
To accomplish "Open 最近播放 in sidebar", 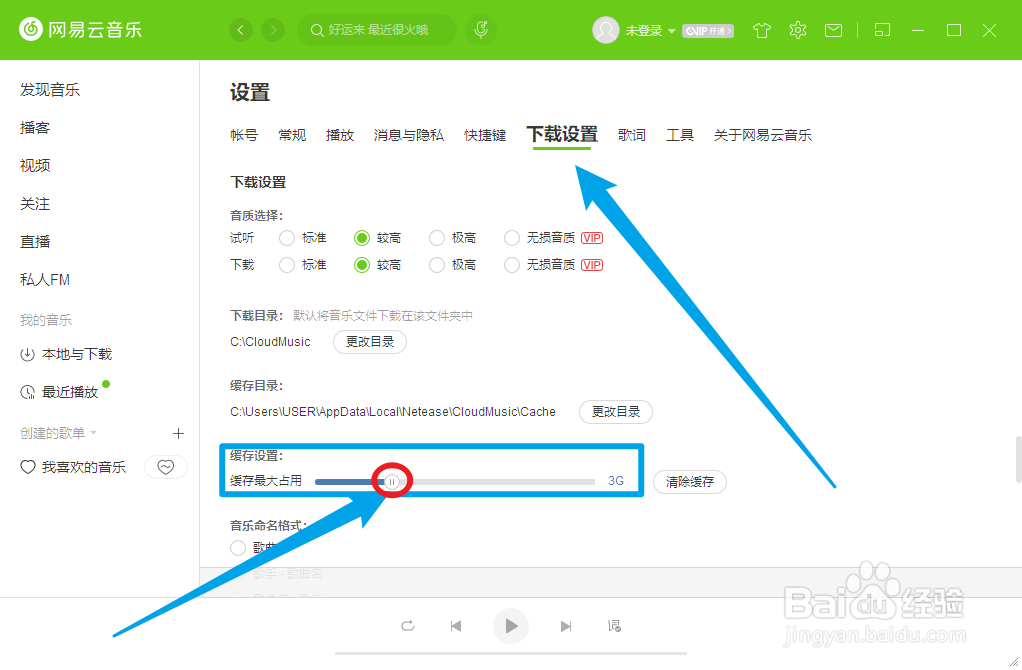I will click(x=59, y=392).
